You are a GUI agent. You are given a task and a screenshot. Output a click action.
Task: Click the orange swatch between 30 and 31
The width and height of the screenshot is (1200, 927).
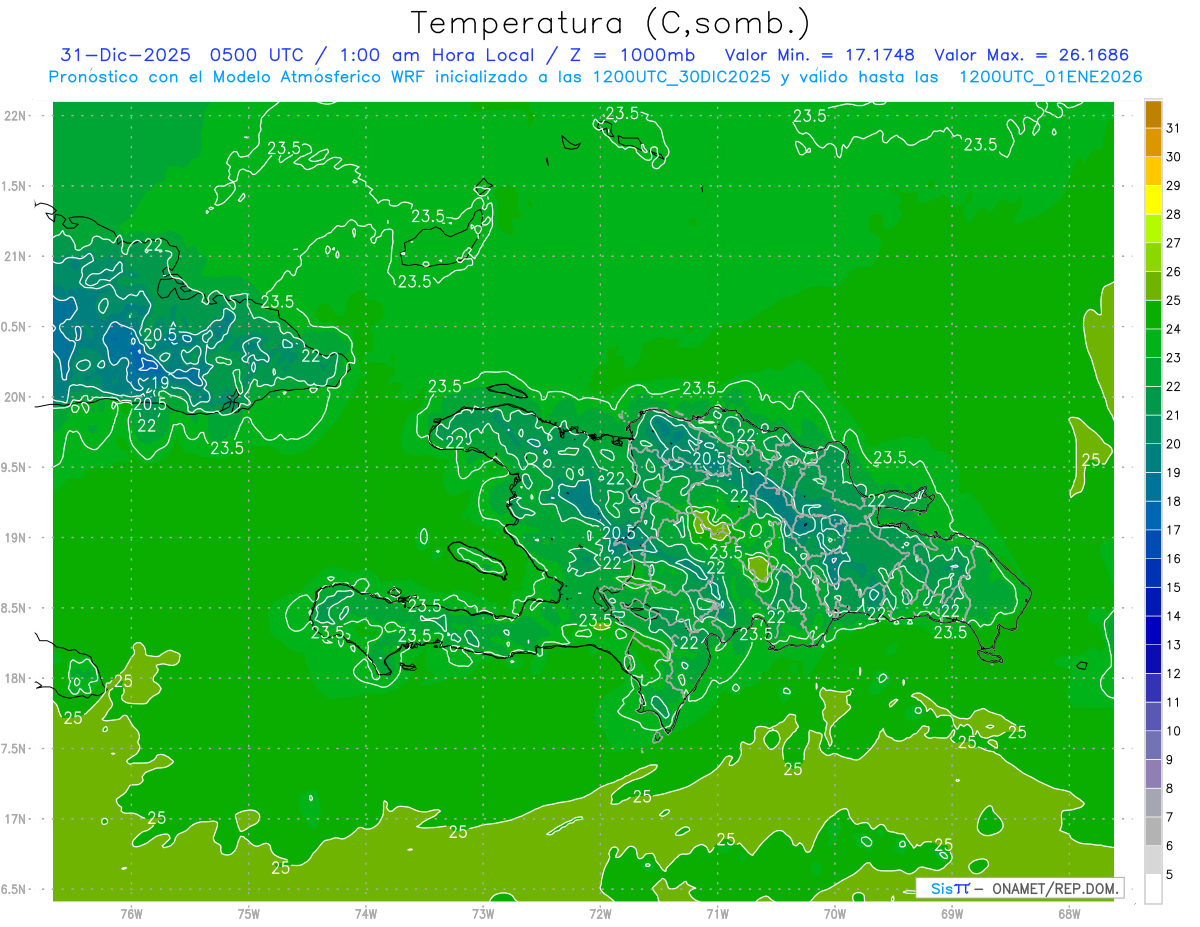pyautogui.click(x=1153, y=142)
